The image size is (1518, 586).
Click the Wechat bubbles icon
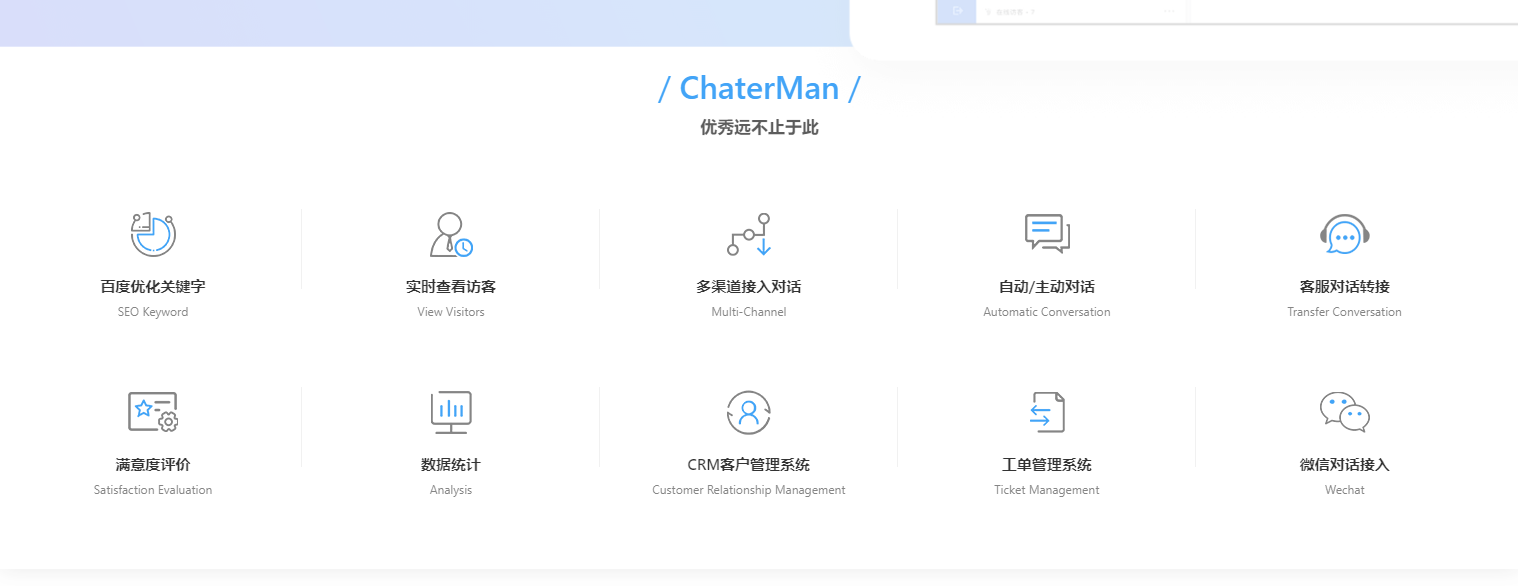point(1345,412)
